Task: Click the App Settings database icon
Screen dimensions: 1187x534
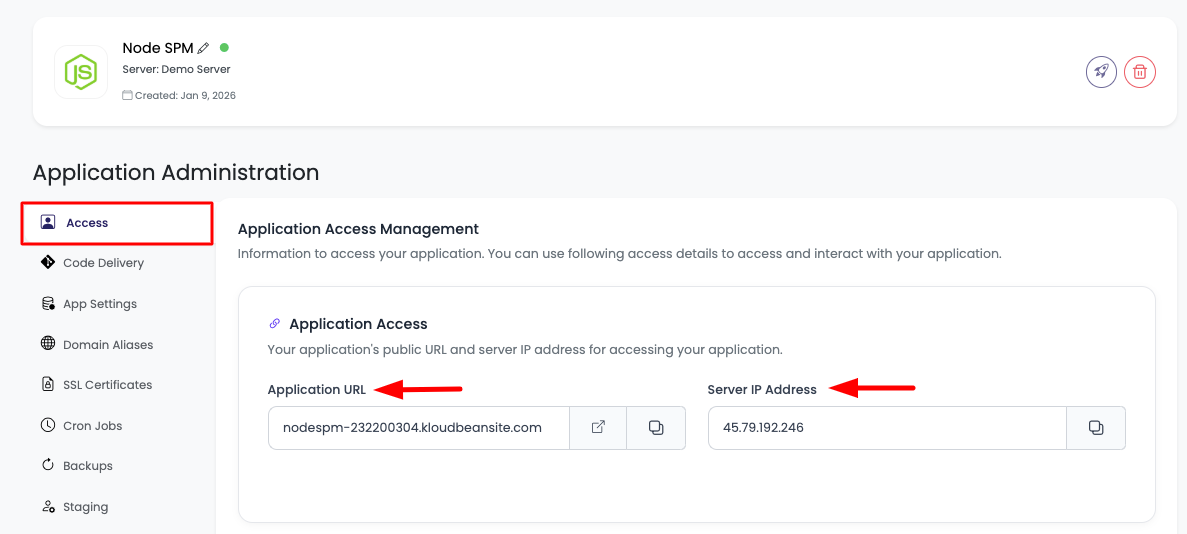Action: (48, 304)
